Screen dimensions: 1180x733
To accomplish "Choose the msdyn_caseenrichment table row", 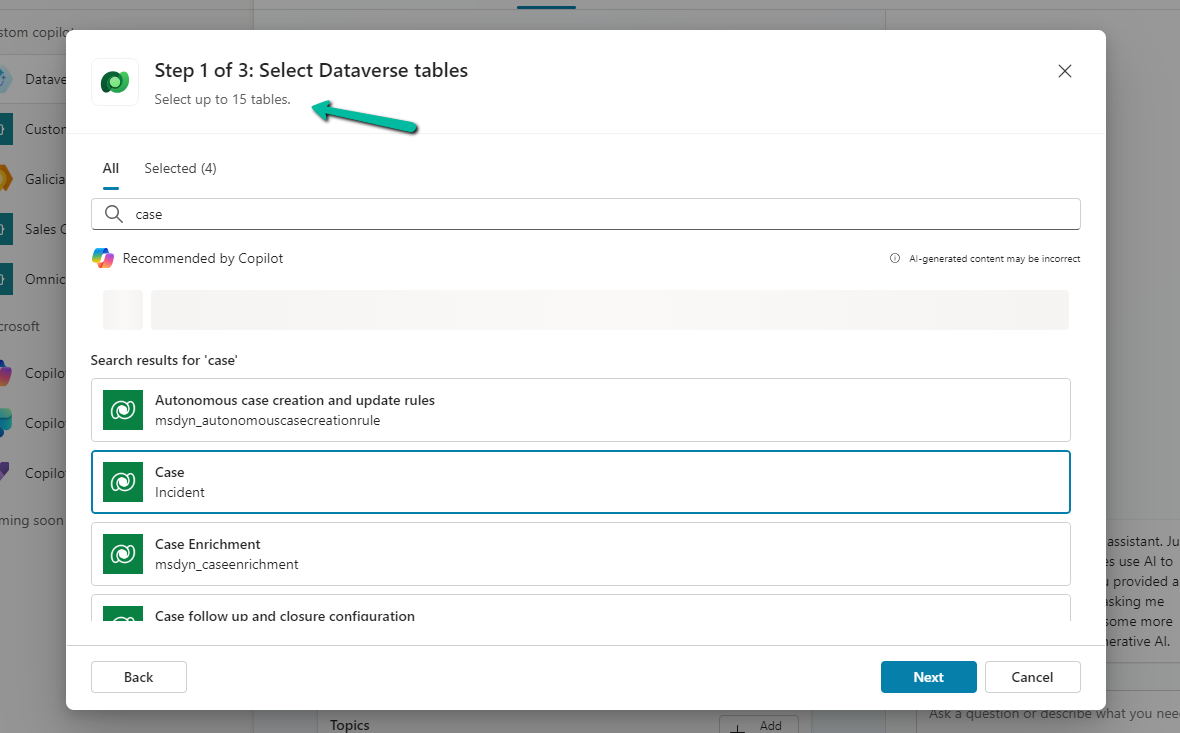I will pos(600,554).
